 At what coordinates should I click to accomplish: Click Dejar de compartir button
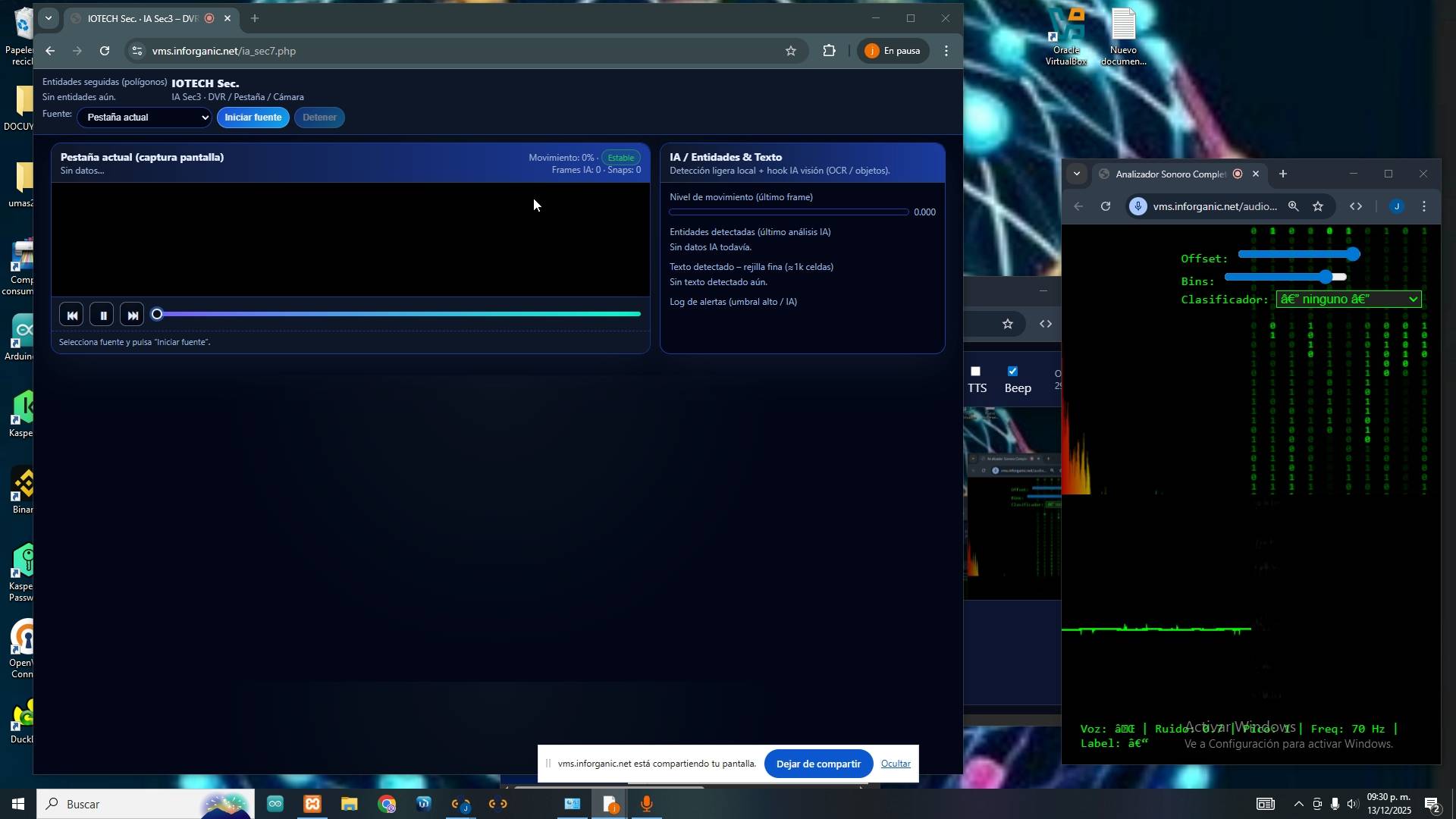pyautogui.click(x=817, y=764)
